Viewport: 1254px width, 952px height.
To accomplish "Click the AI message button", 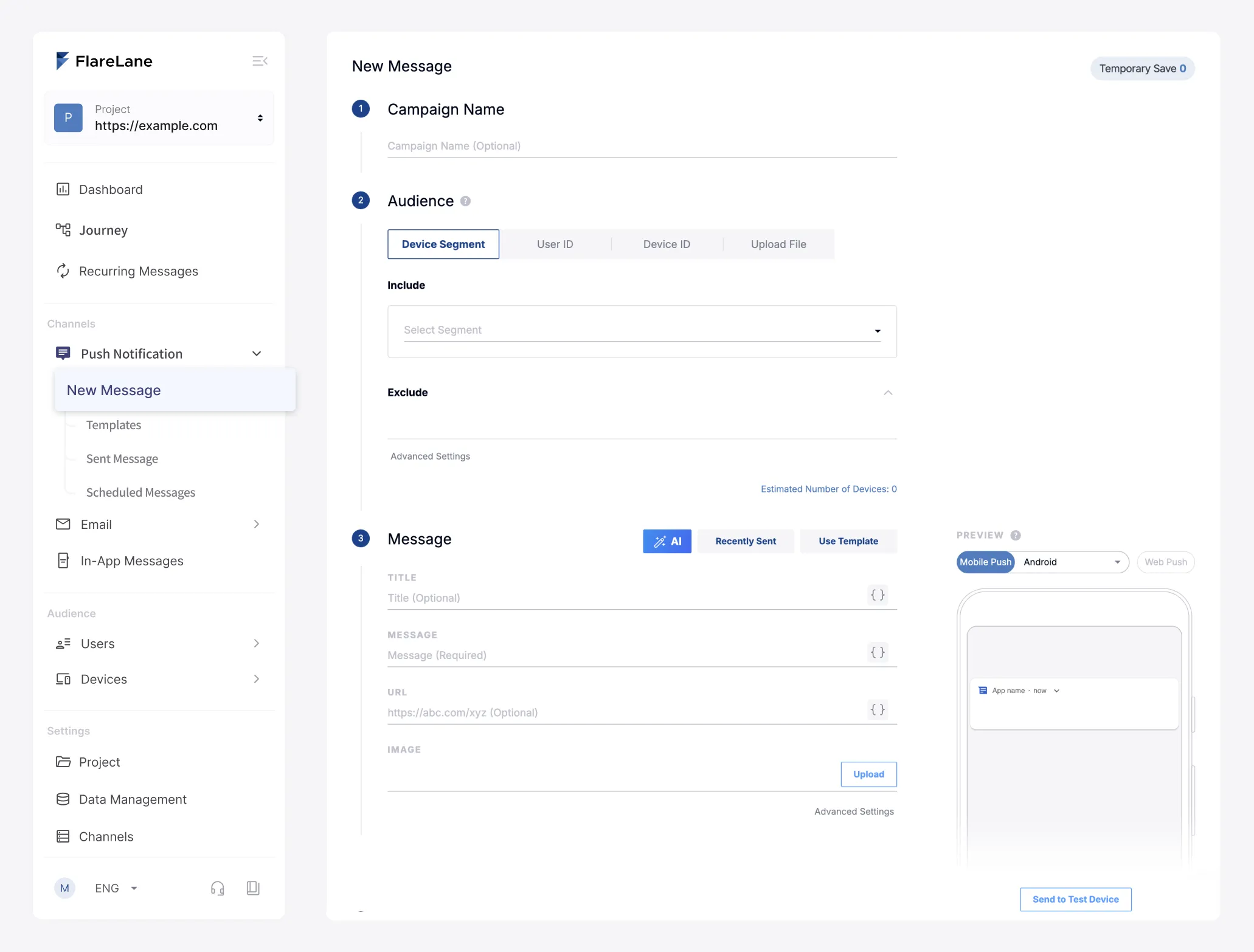I will point(667,541).
